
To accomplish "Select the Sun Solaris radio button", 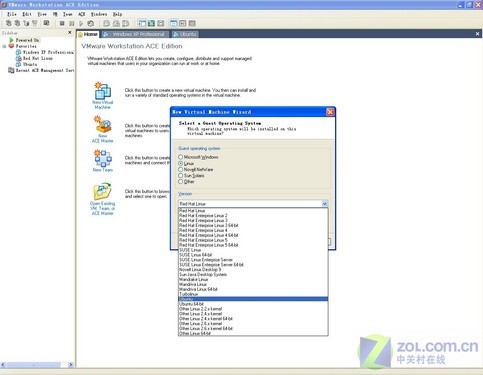I will click(180, 175).
